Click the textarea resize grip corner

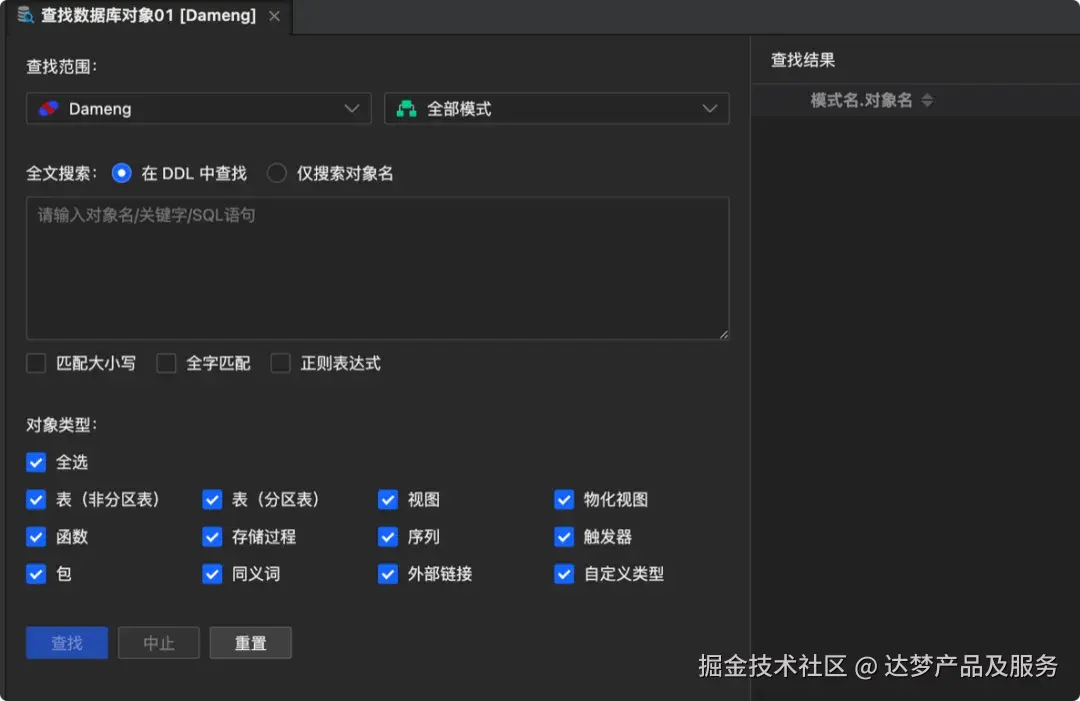[724, 335]
